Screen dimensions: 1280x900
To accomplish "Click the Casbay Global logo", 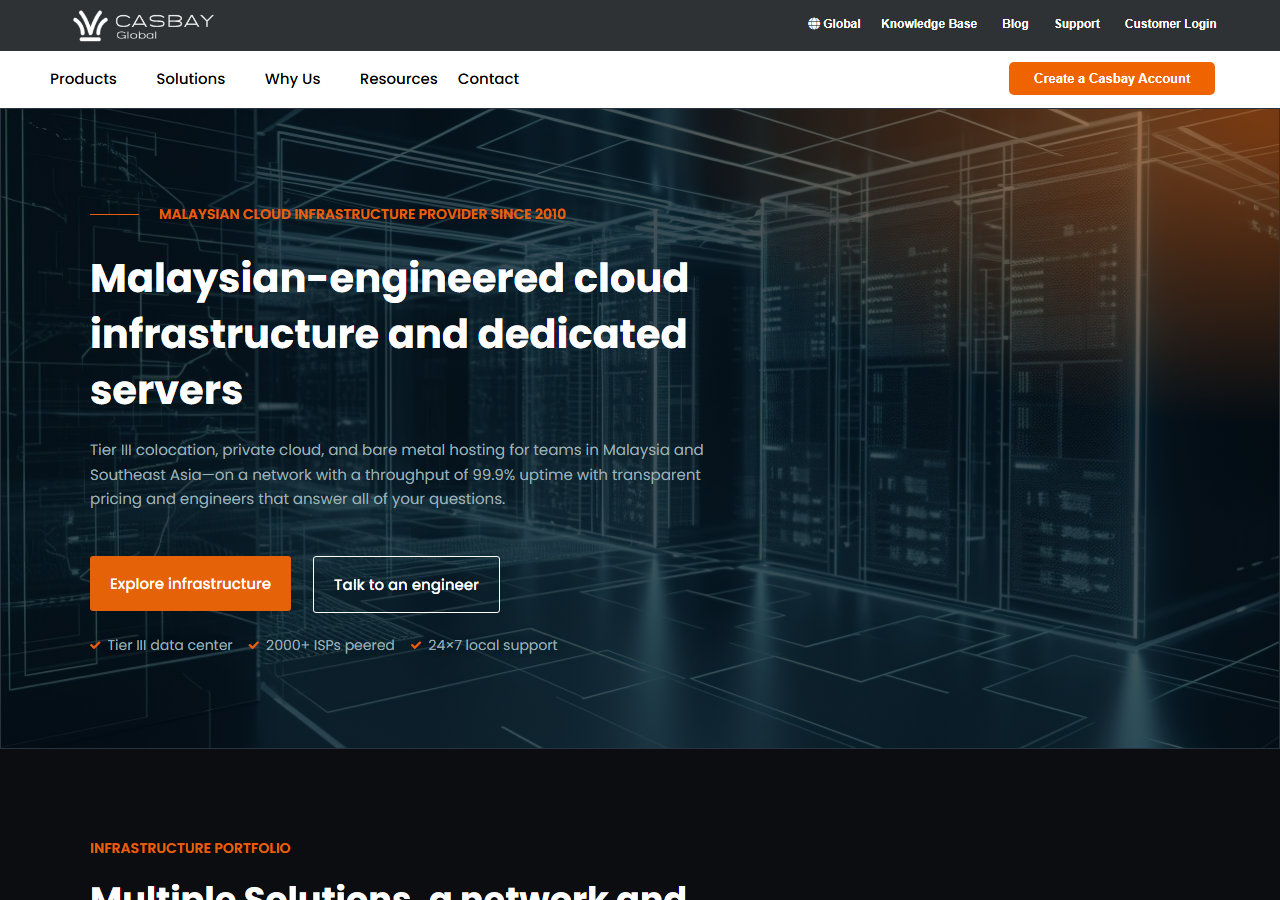I will click(x=144, y=25).
